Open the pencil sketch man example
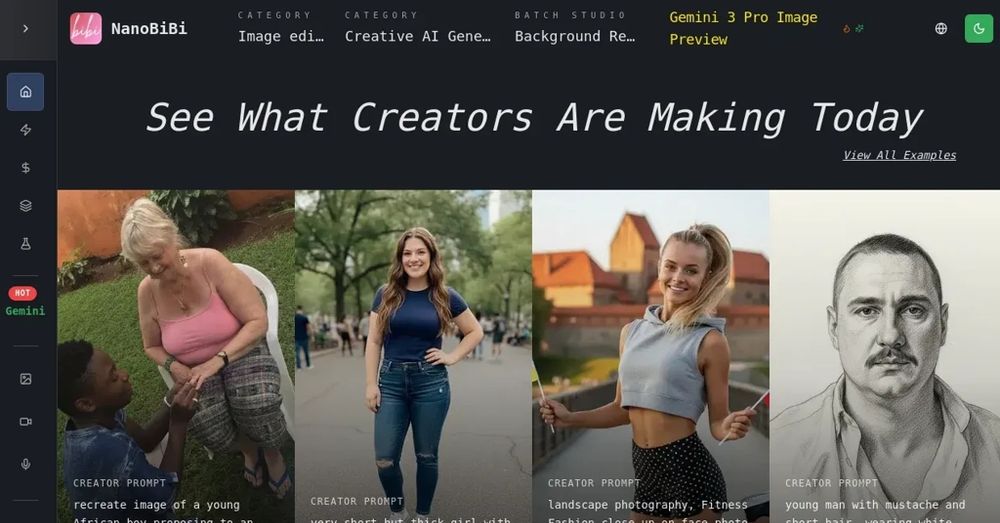The image size is (1000, 523). [x=885, y=357]
